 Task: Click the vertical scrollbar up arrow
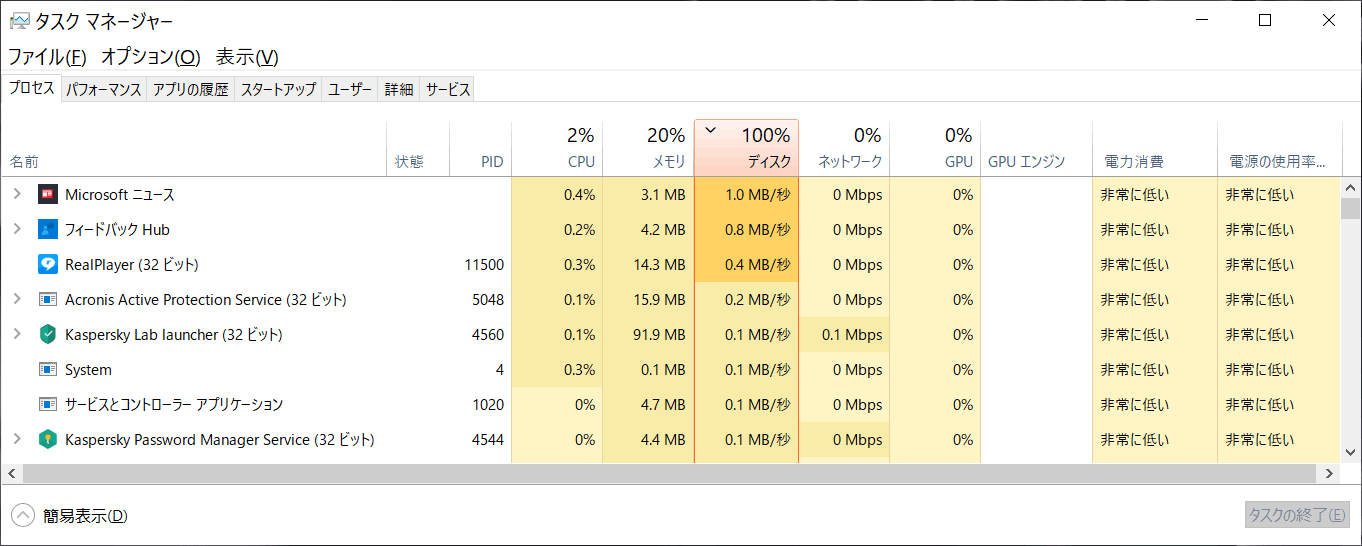(x=1350, y=186)
